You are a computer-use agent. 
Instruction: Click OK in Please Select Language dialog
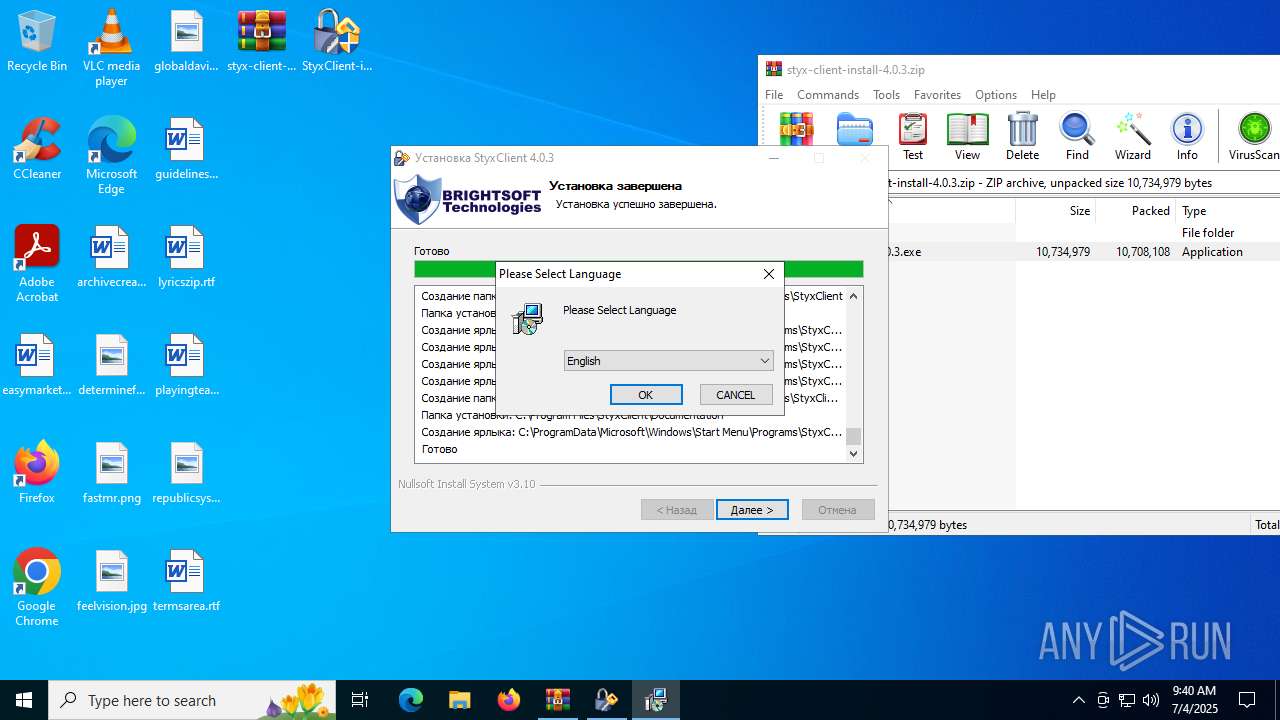(x=646, y=395)
